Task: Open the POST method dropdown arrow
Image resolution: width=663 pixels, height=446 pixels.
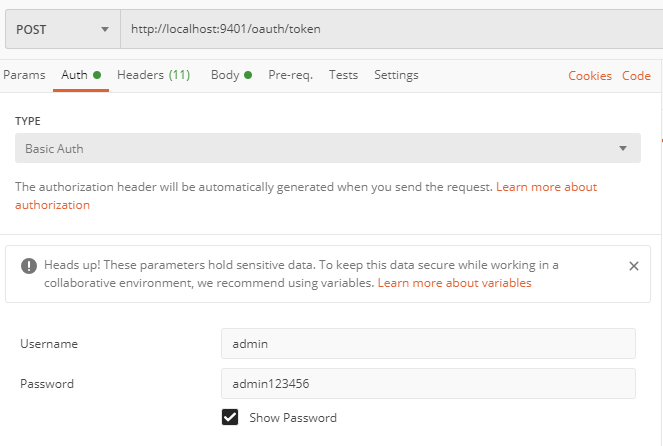Action: click(x=105, y=29)
